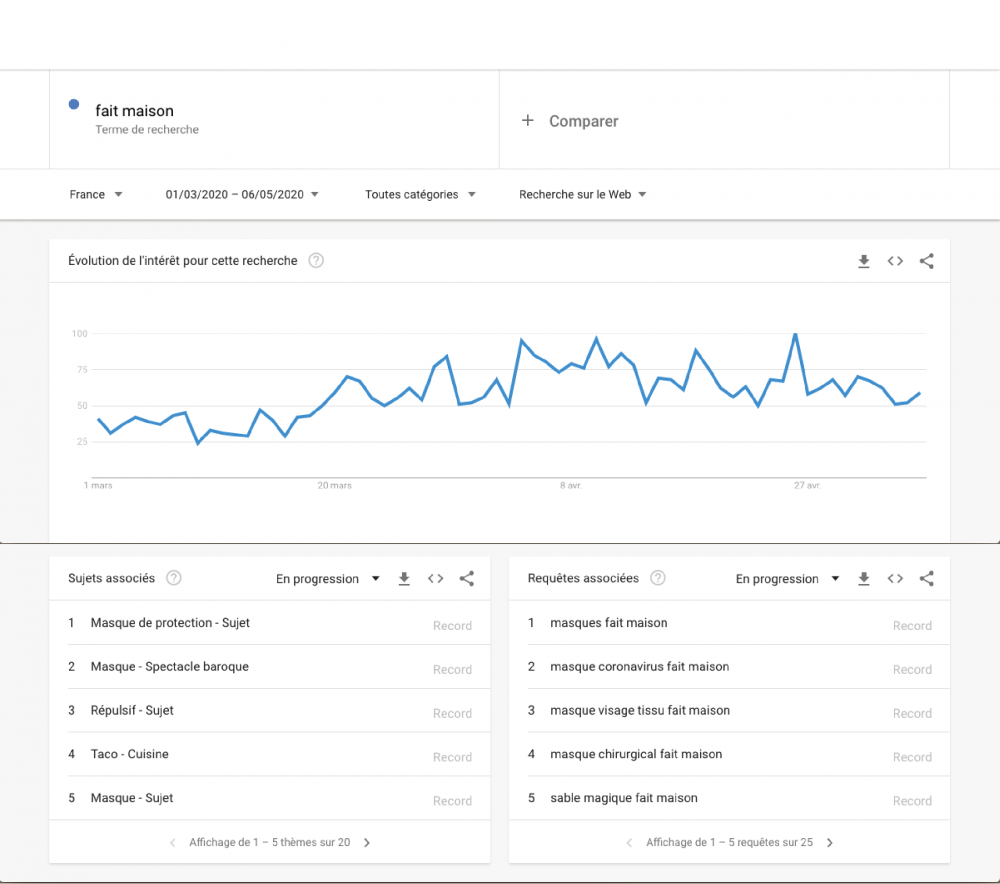Click the peak point of the trend line
The height and width of the screenshot is (884, 1000).
(795, 334)
